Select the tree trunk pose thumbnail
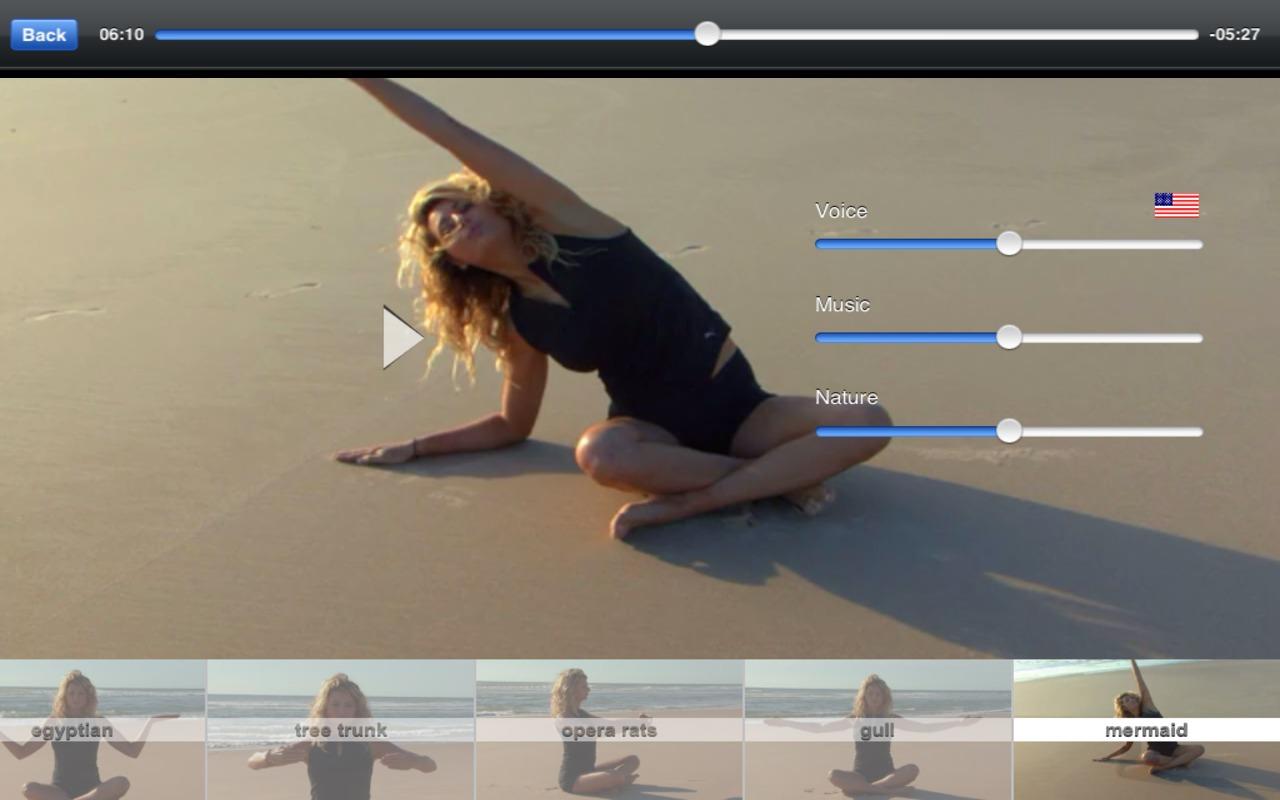This screenshot has width=1280, height=800. point(341,730)
